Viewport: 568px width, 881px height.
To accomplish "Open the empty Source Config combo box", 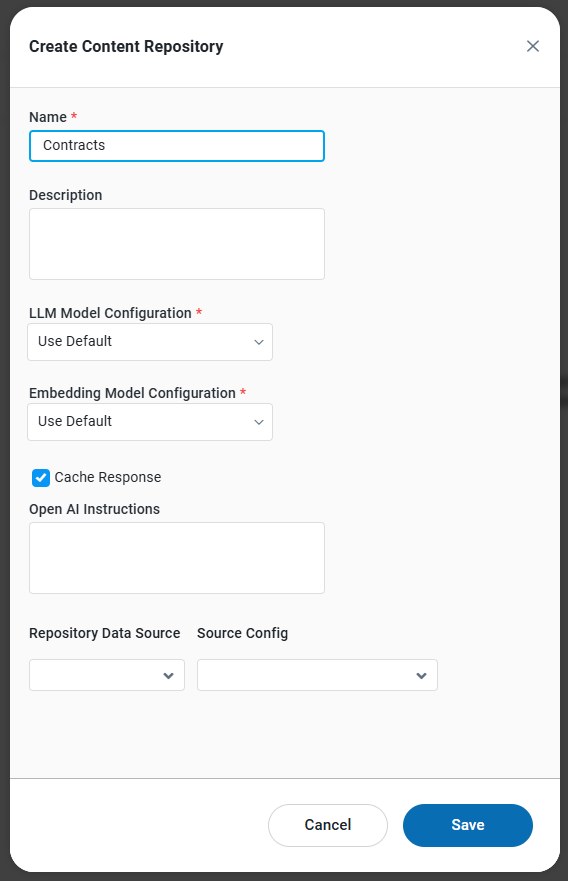I will [x=317, y=675].
